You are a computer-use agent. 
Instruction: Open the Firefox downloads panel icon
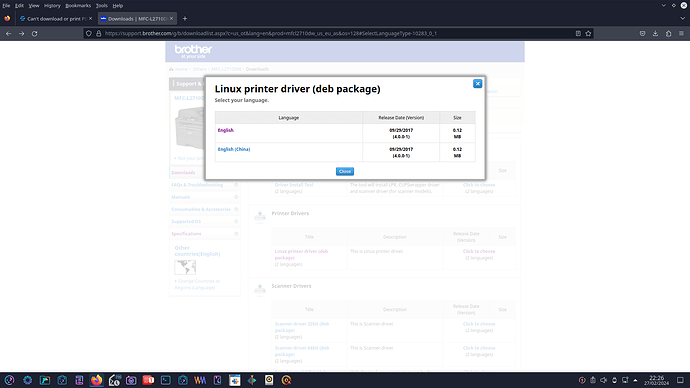pyautogui.click(x=655, y=33)
